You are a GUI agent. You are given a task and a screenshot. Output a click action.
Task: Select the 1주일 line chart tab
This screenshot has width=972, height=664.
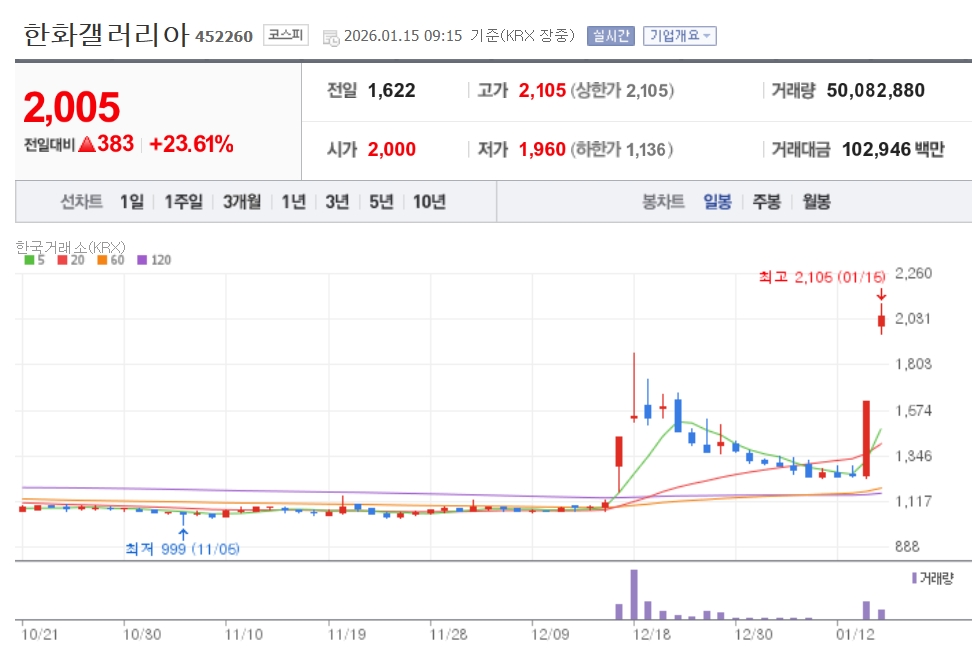[x=183, y=201]
